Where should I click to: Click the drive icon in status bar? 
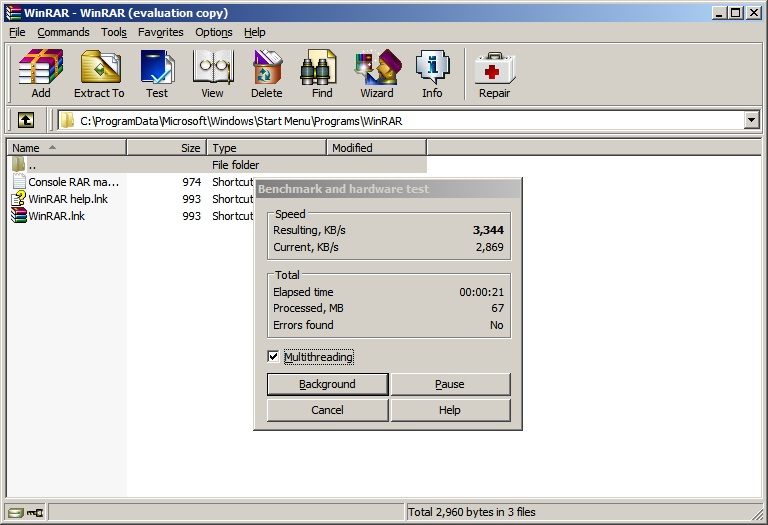coord(16,513)
